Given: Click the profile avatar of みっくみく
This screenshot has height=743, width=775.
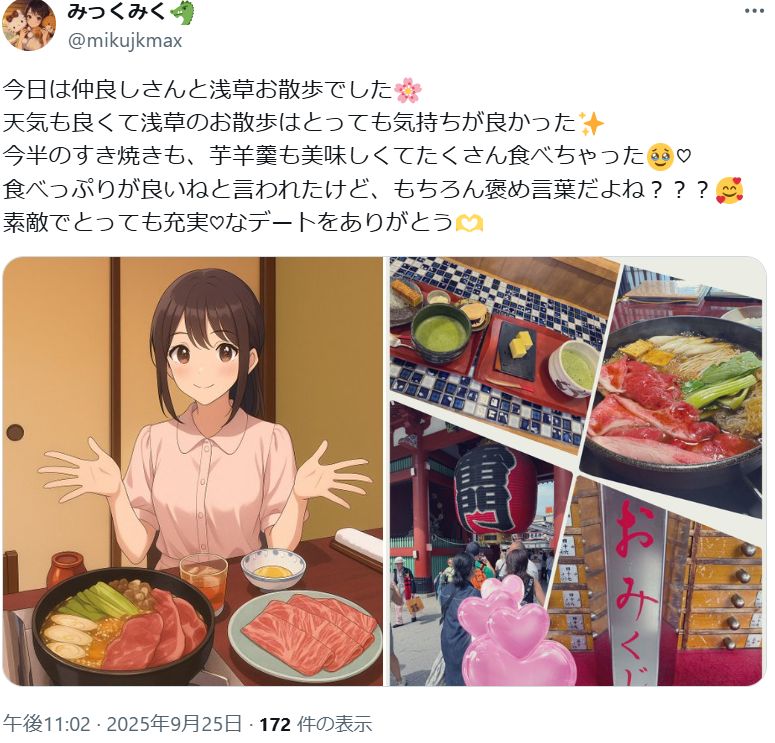Looking at the screenshot, I should click(29, 25).
